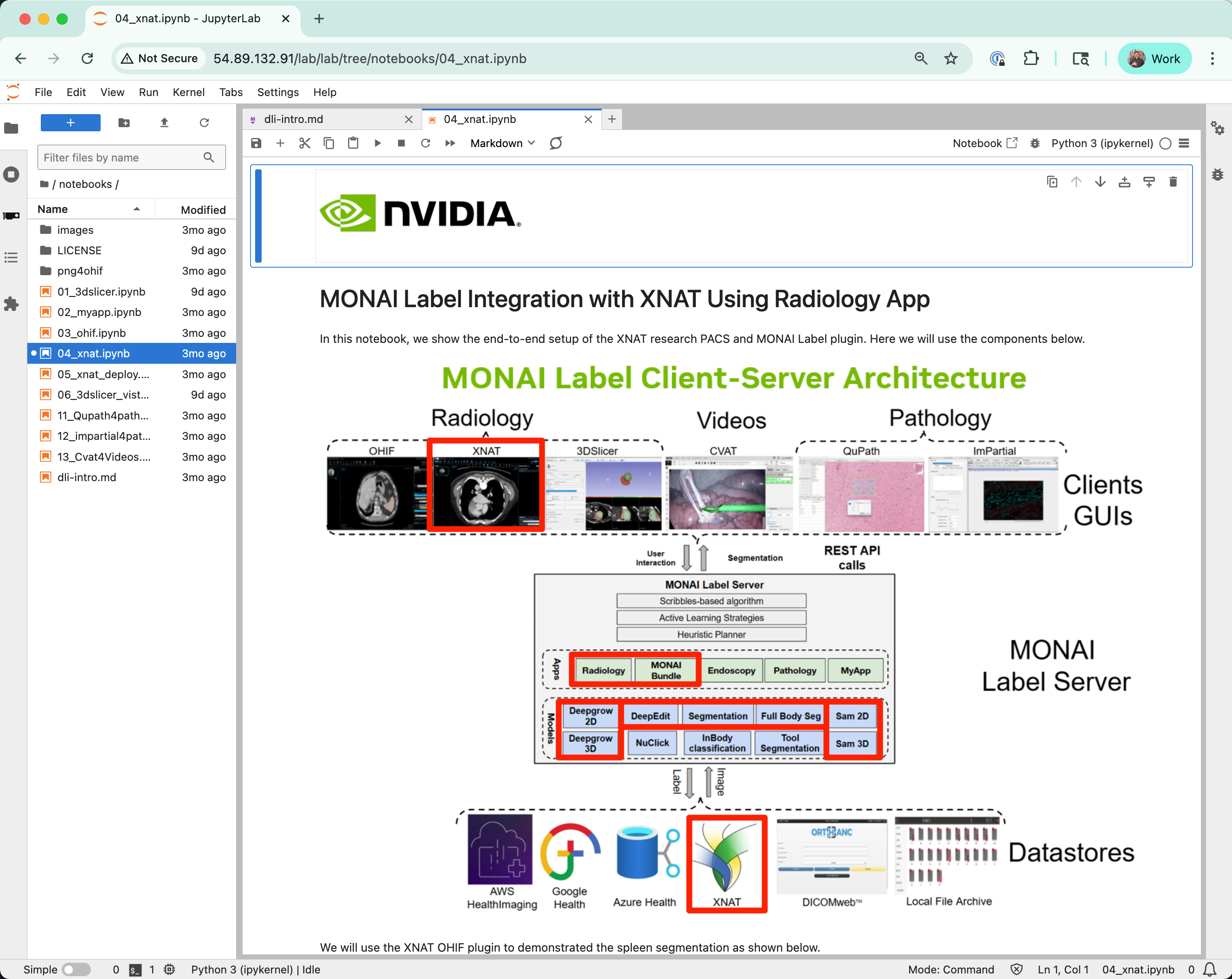Viewport: 1232px width, 979px height.
Task: Cut the selected cell with the scissors icon
Action: [305, 143]
